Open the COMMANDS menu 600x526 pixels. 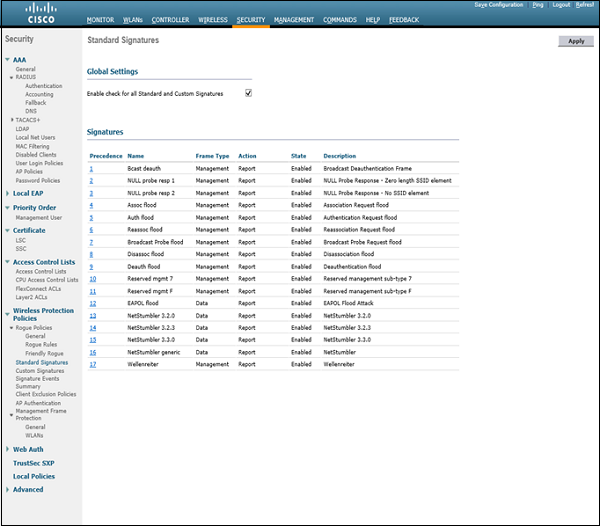click(x=340, y=20)
